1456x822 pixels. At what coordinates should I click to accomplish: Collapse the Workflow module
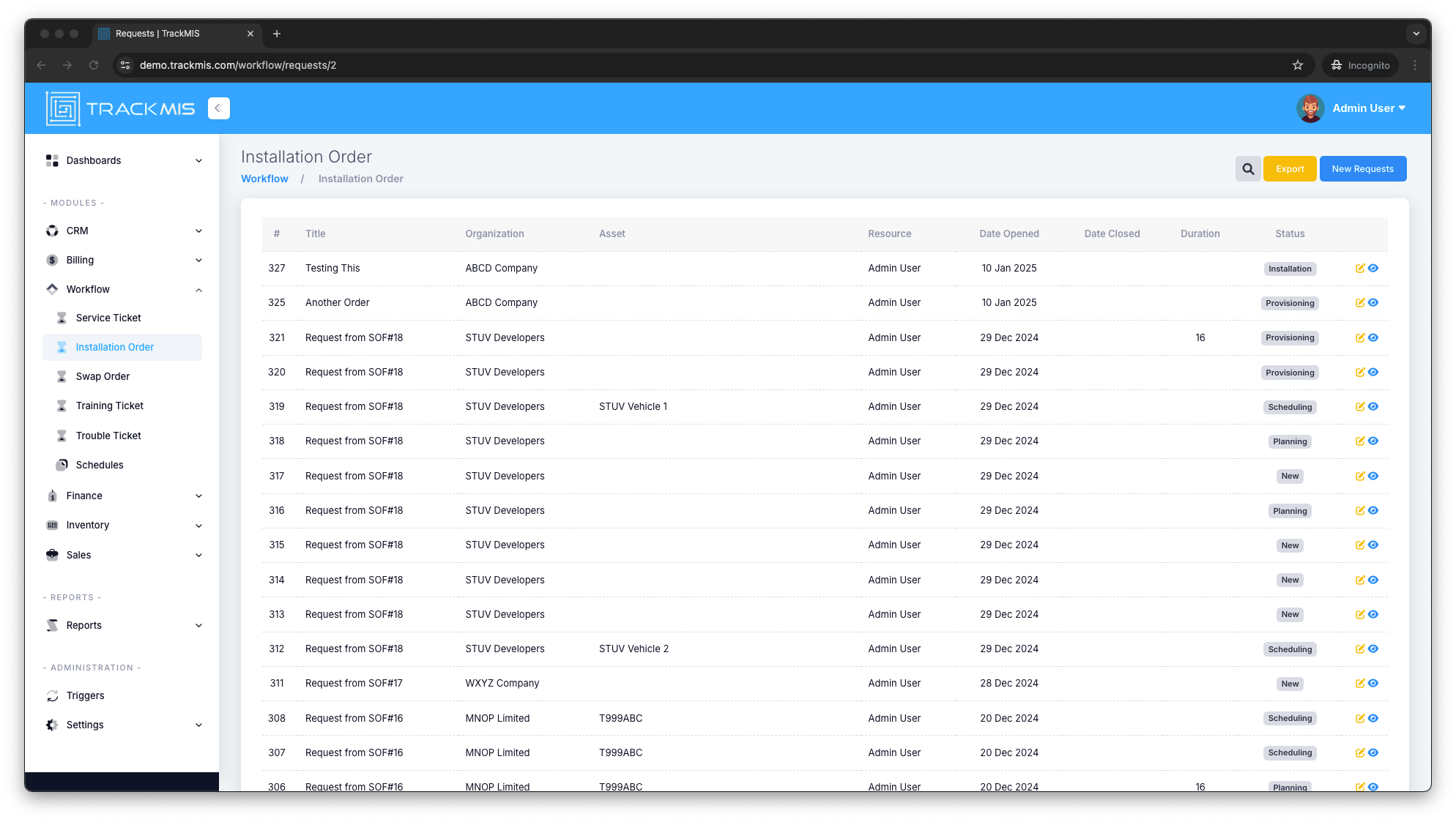click(x=123, y=289)
